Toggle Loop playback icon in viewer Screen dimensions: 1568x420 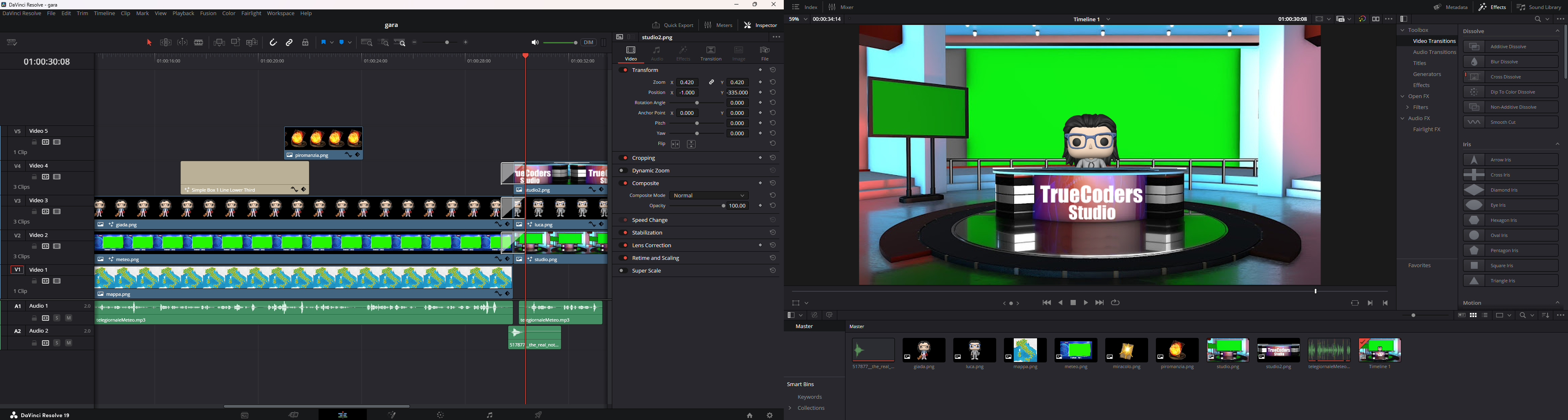click(1116, 302)
